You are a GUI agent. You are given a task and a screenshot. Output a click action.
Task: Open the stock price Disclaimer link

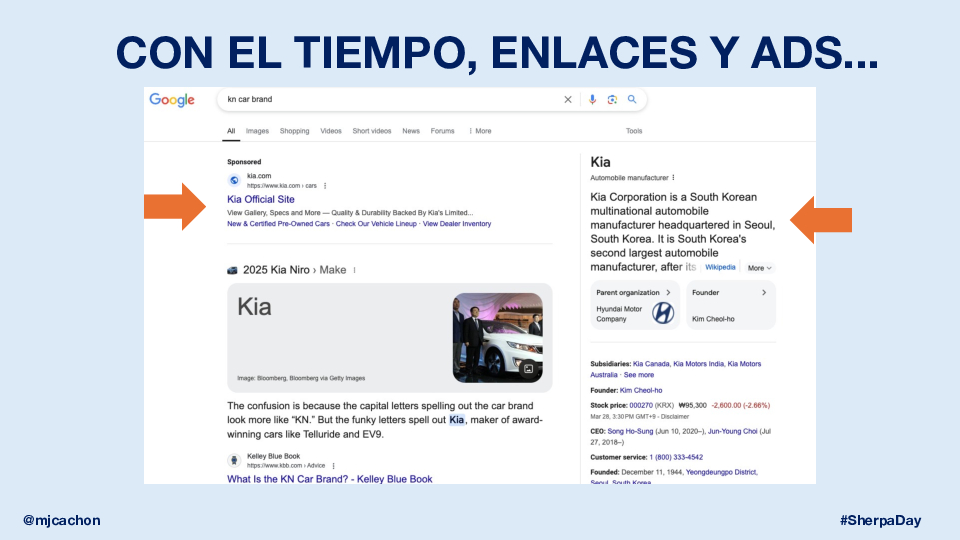tap(675, 416)
